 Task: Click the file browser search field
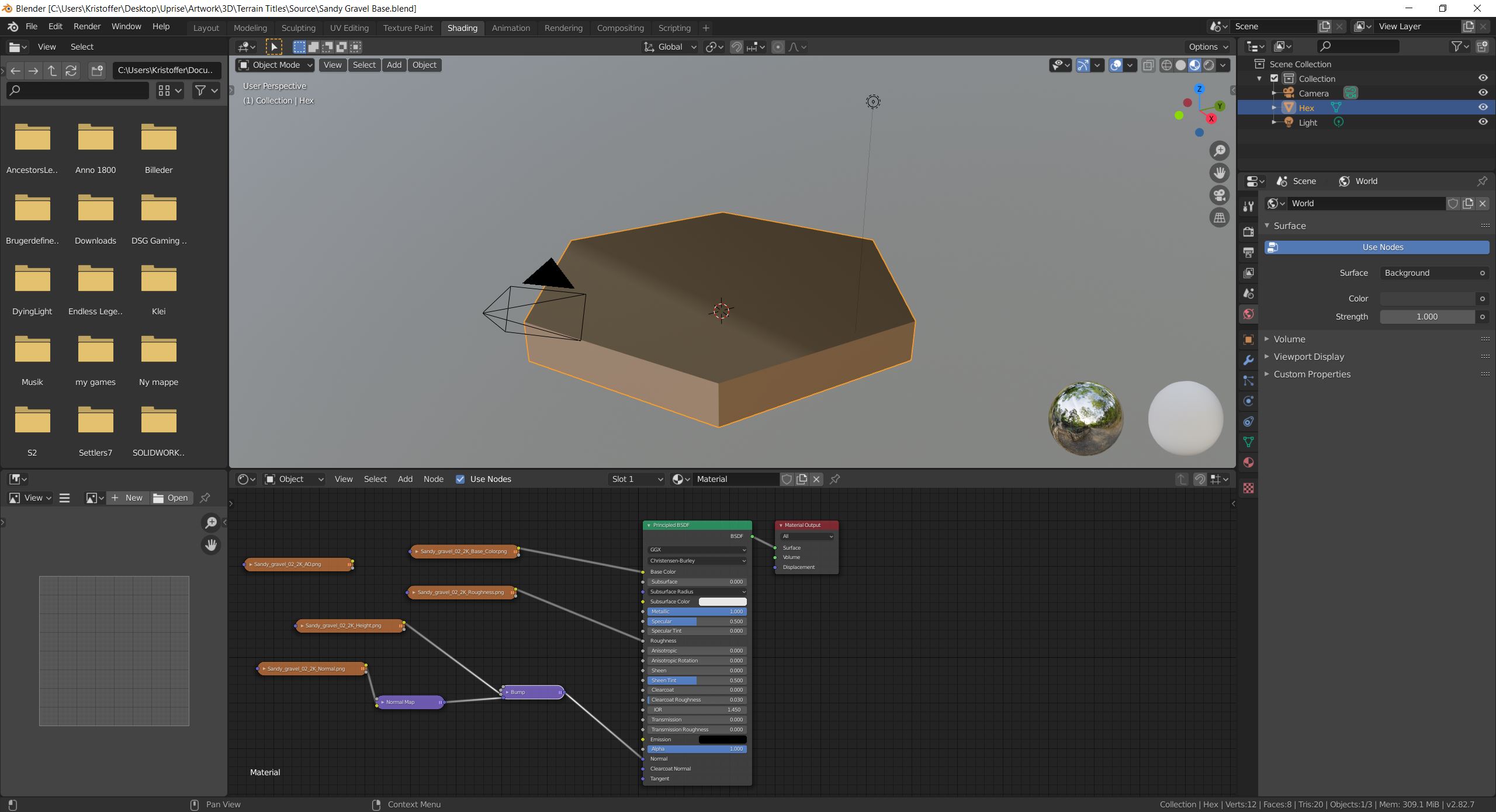click(78, 91)
